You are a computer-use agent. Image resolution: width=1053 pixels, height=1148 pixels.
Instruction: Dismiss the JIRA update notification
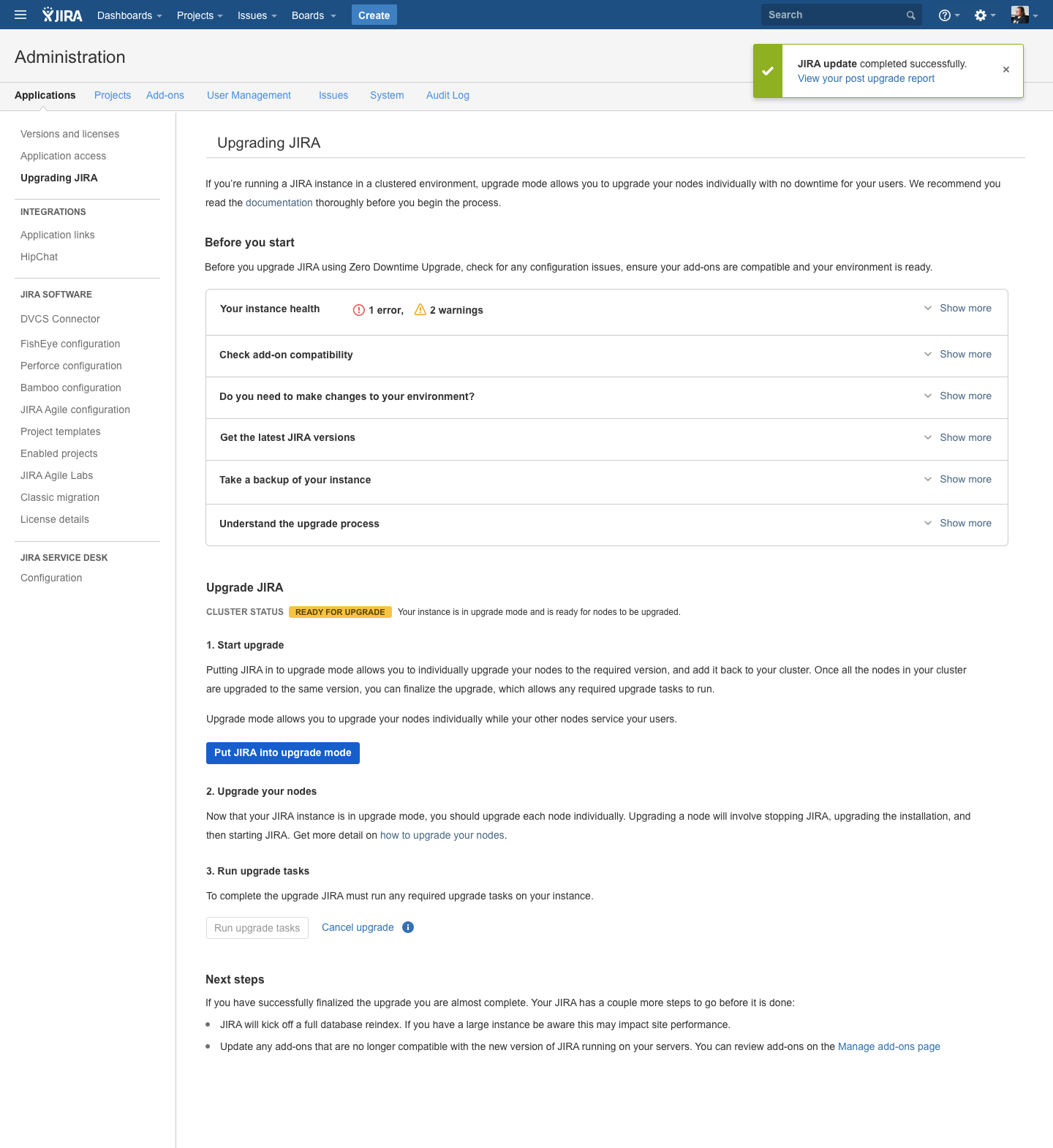point(1006,69)
